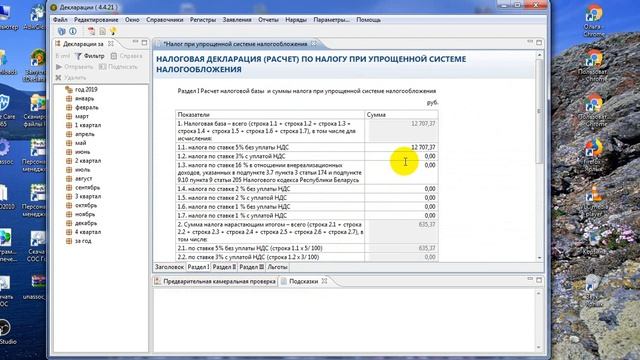
Task: Select май in the declarations tree
Action: click(80, 143)
